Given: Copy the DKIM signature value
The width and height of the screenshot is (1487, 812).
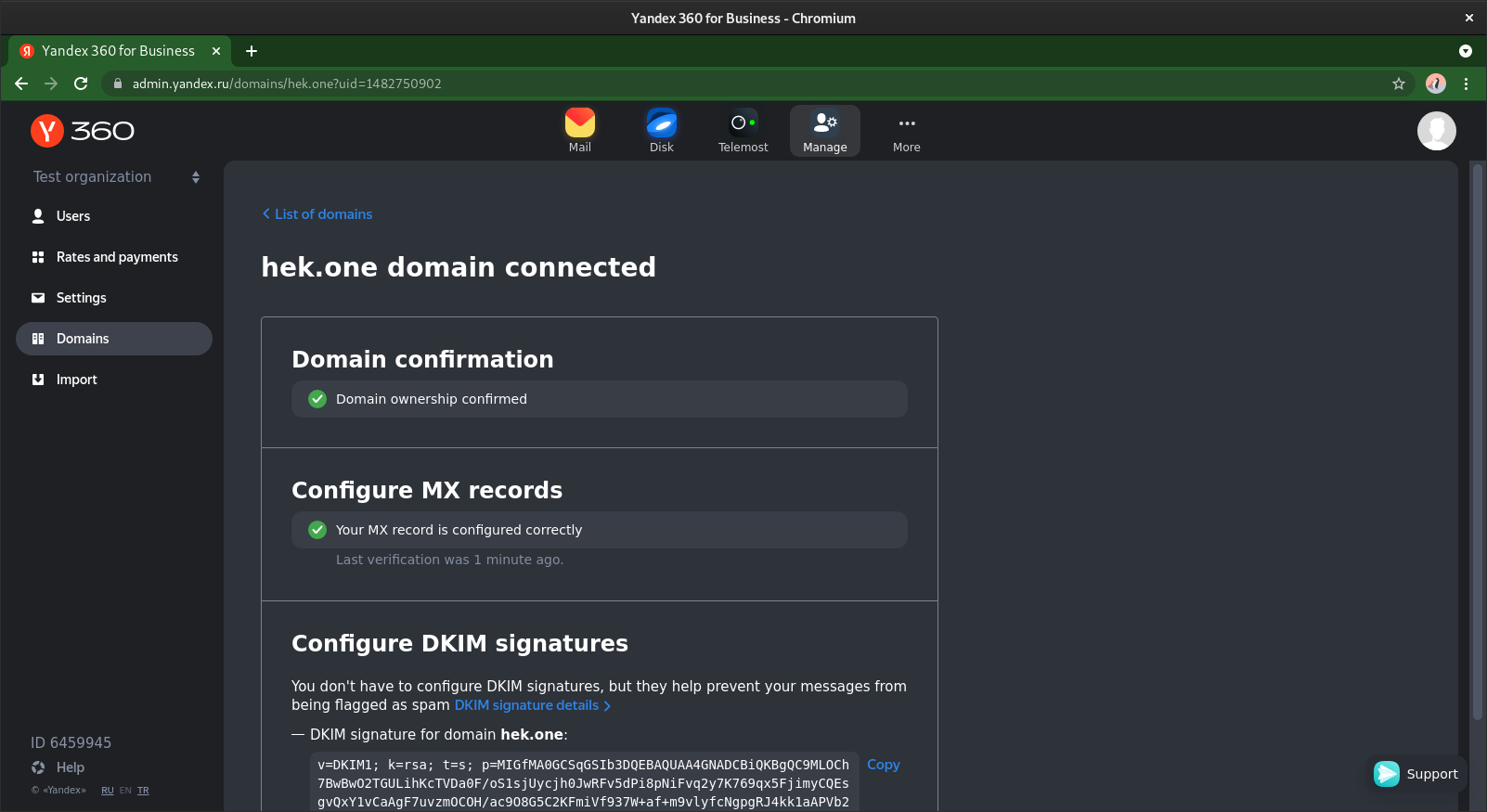Looking at the screenshot, I should pyautogui.click(x=884, y=765).
